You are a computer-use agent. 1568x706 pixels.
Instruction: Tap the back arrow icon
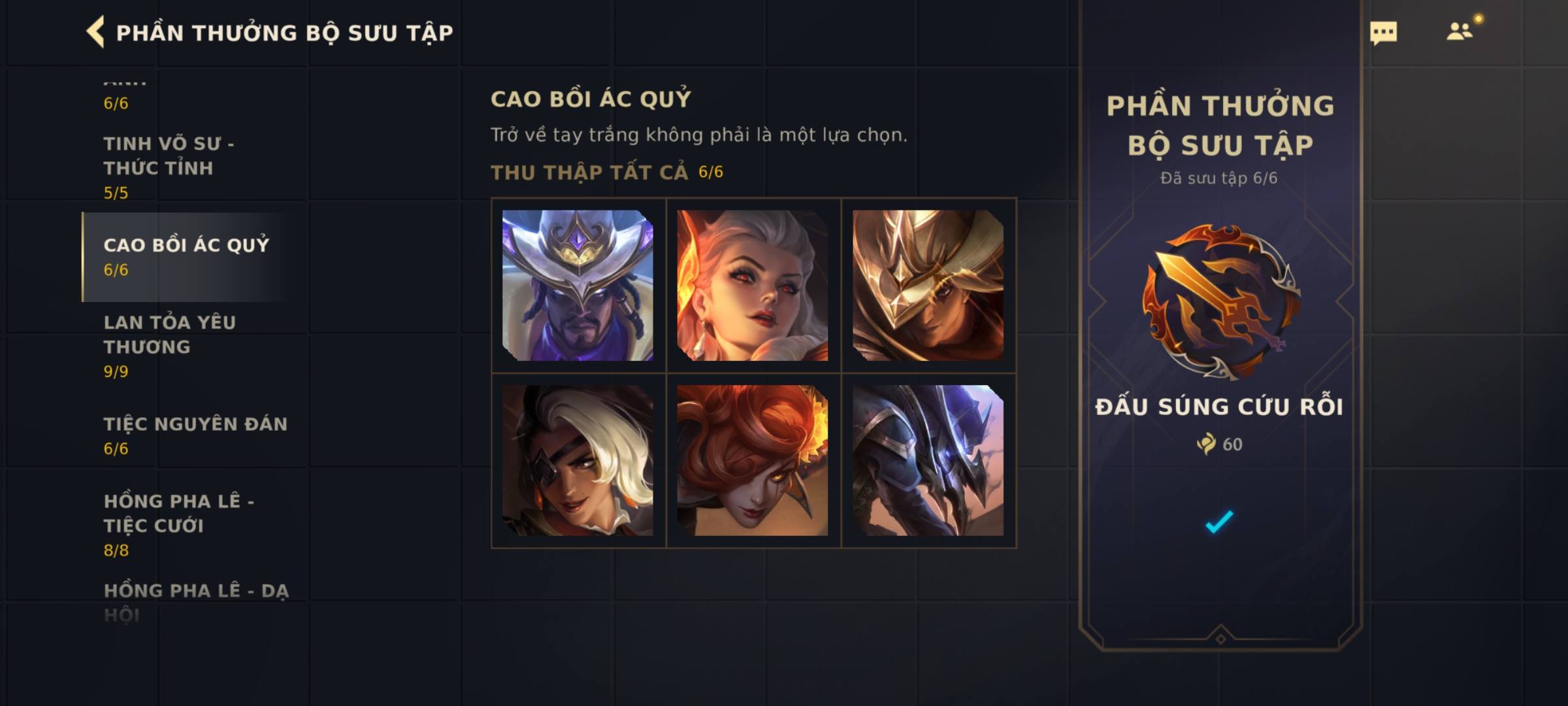click(95, 32)
